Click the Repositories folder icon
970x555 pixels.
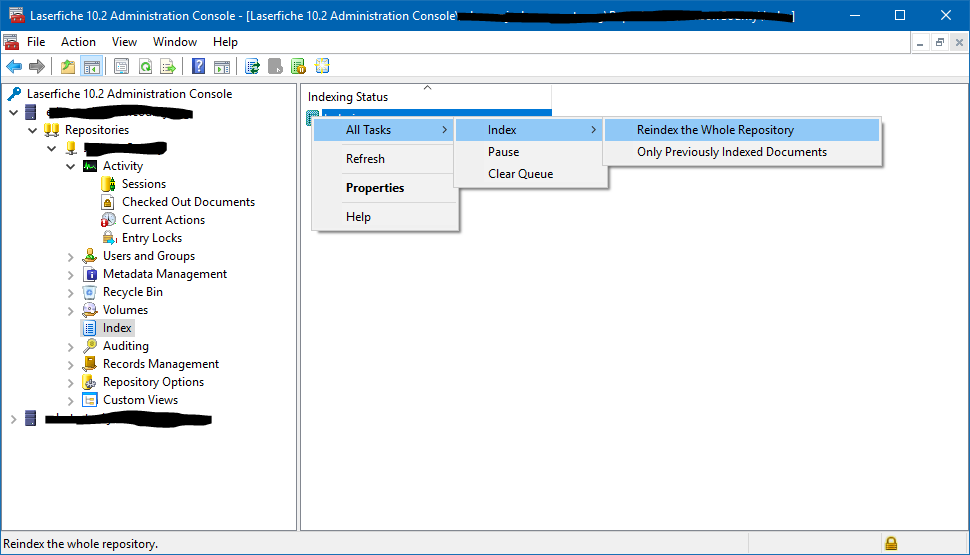point(51,130)
